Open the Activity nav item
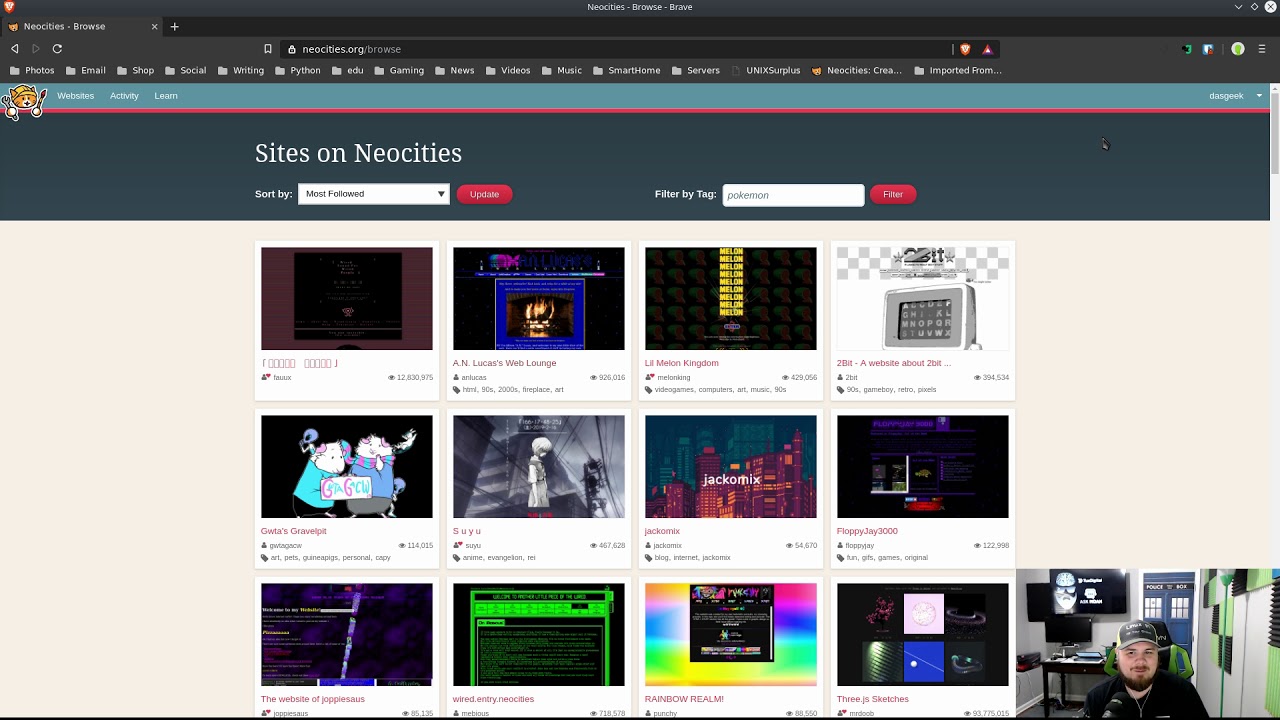This screenshot has height=720, width=1280. [x=124, y=96]
